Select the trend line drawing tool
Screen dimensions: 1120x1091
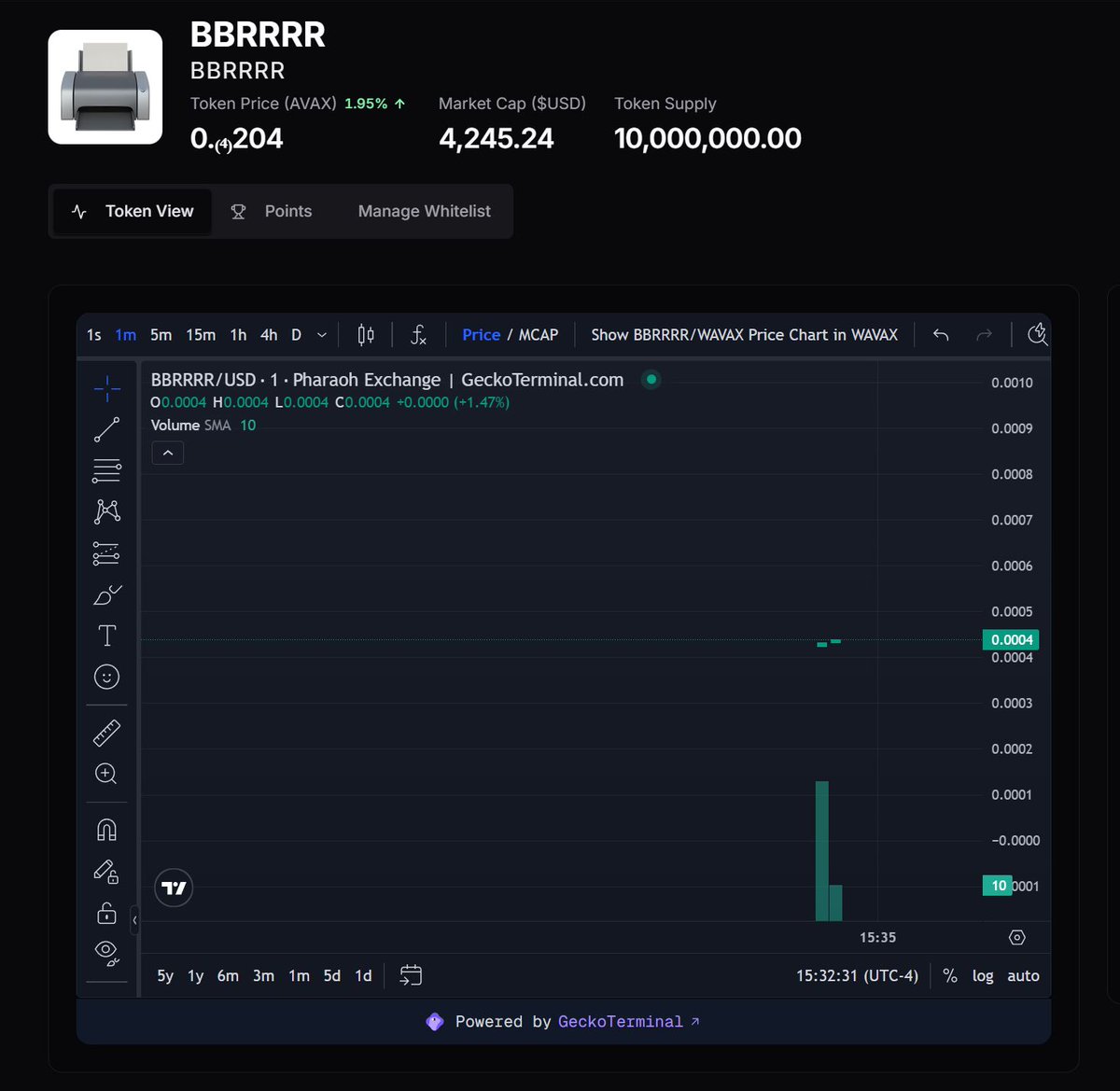pos(106,428)
